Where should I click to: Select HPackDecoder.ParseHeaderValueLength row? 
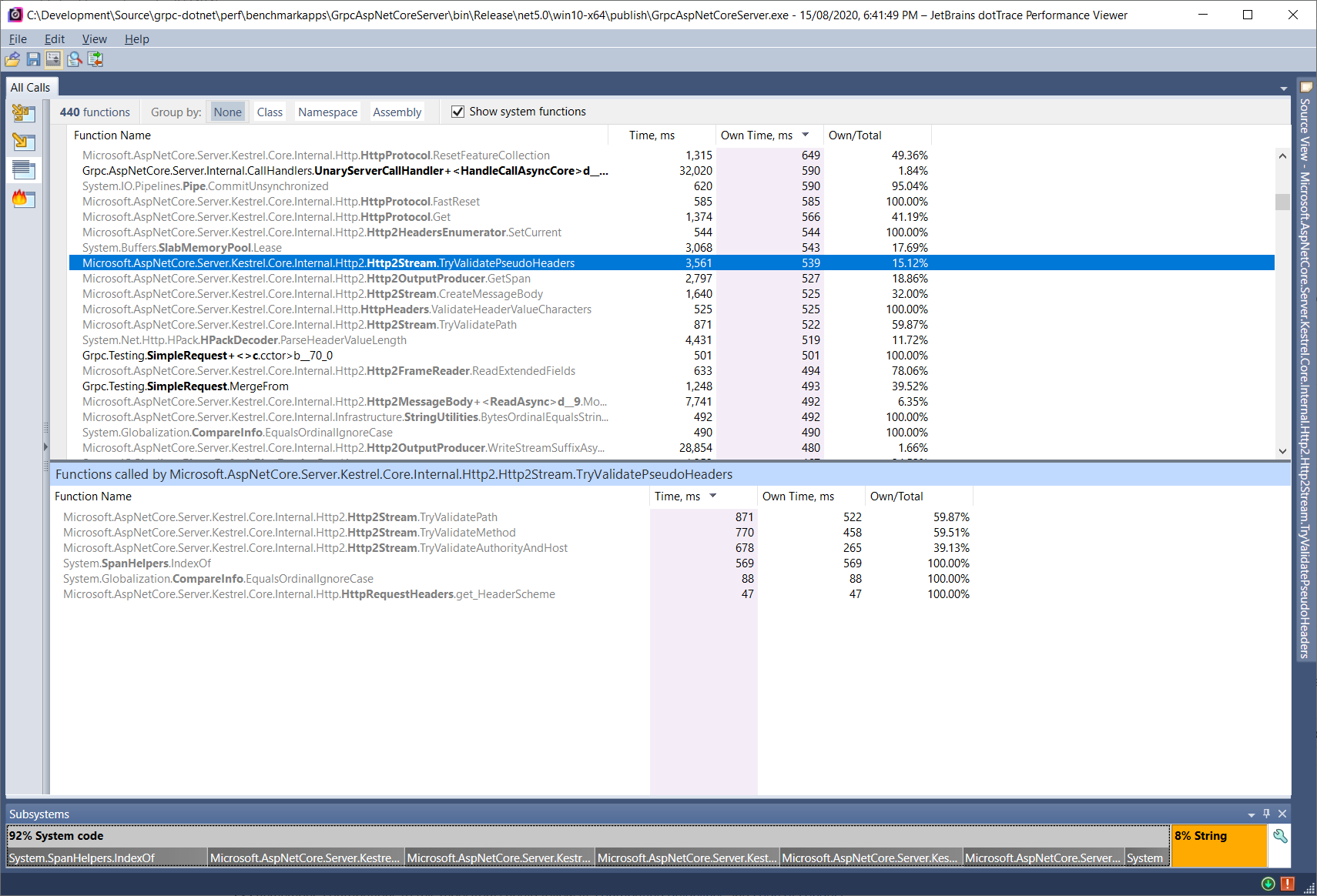point(672,340)
